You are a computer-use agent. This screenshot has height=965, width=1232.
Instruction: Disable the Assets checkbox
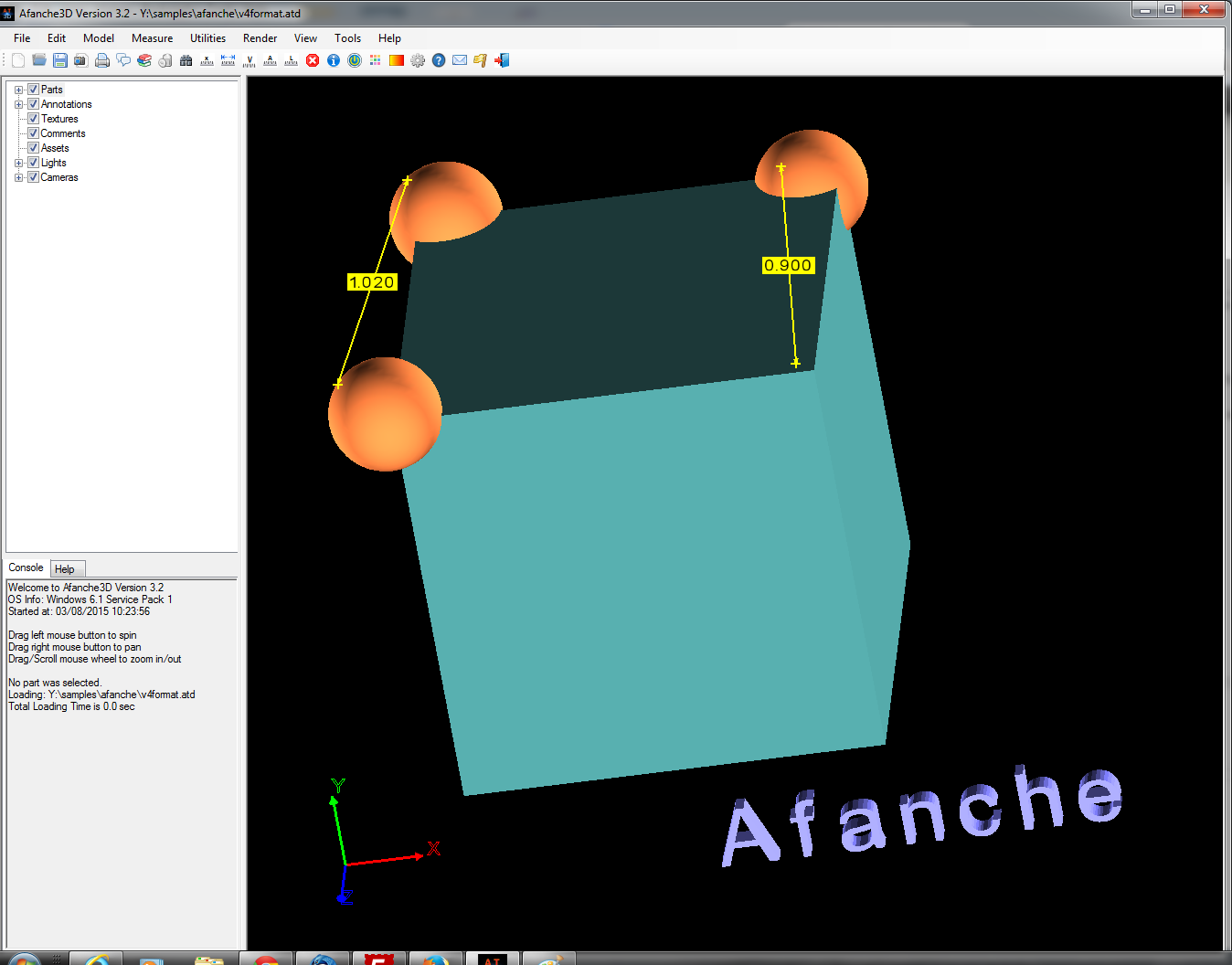tap(33, 148)
